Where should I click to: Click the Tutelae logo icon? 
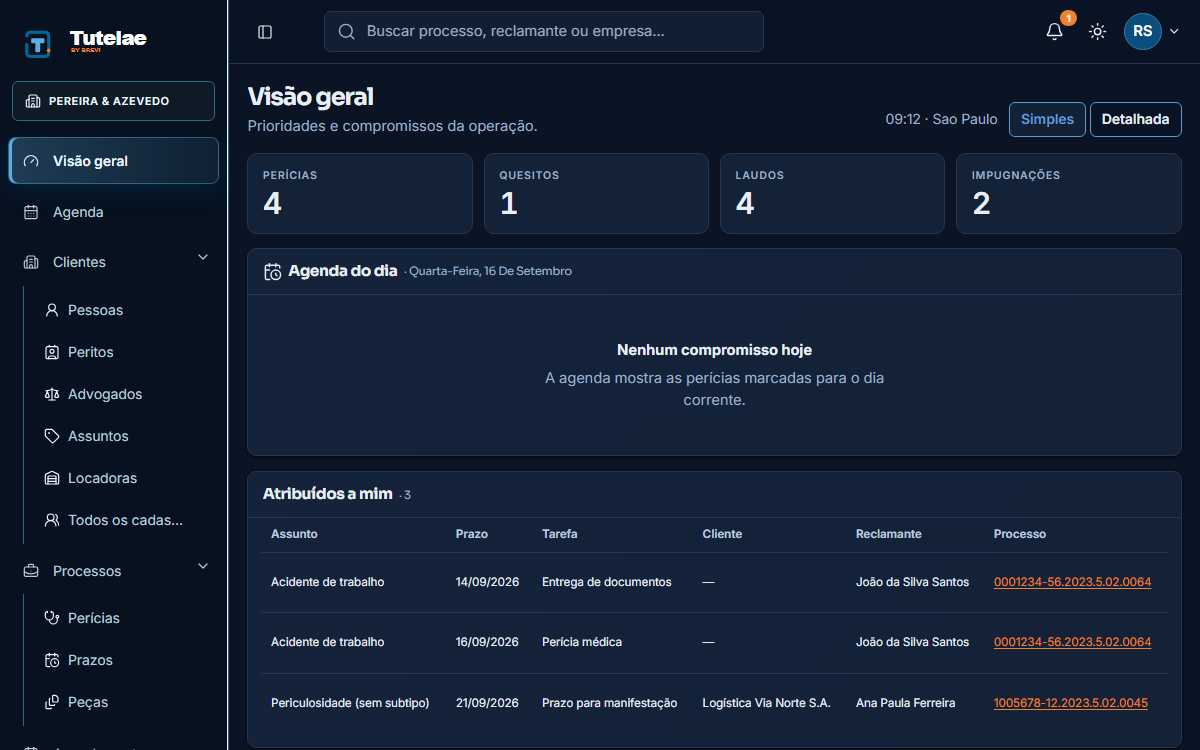pyautogui.click(x=38, y=44)
